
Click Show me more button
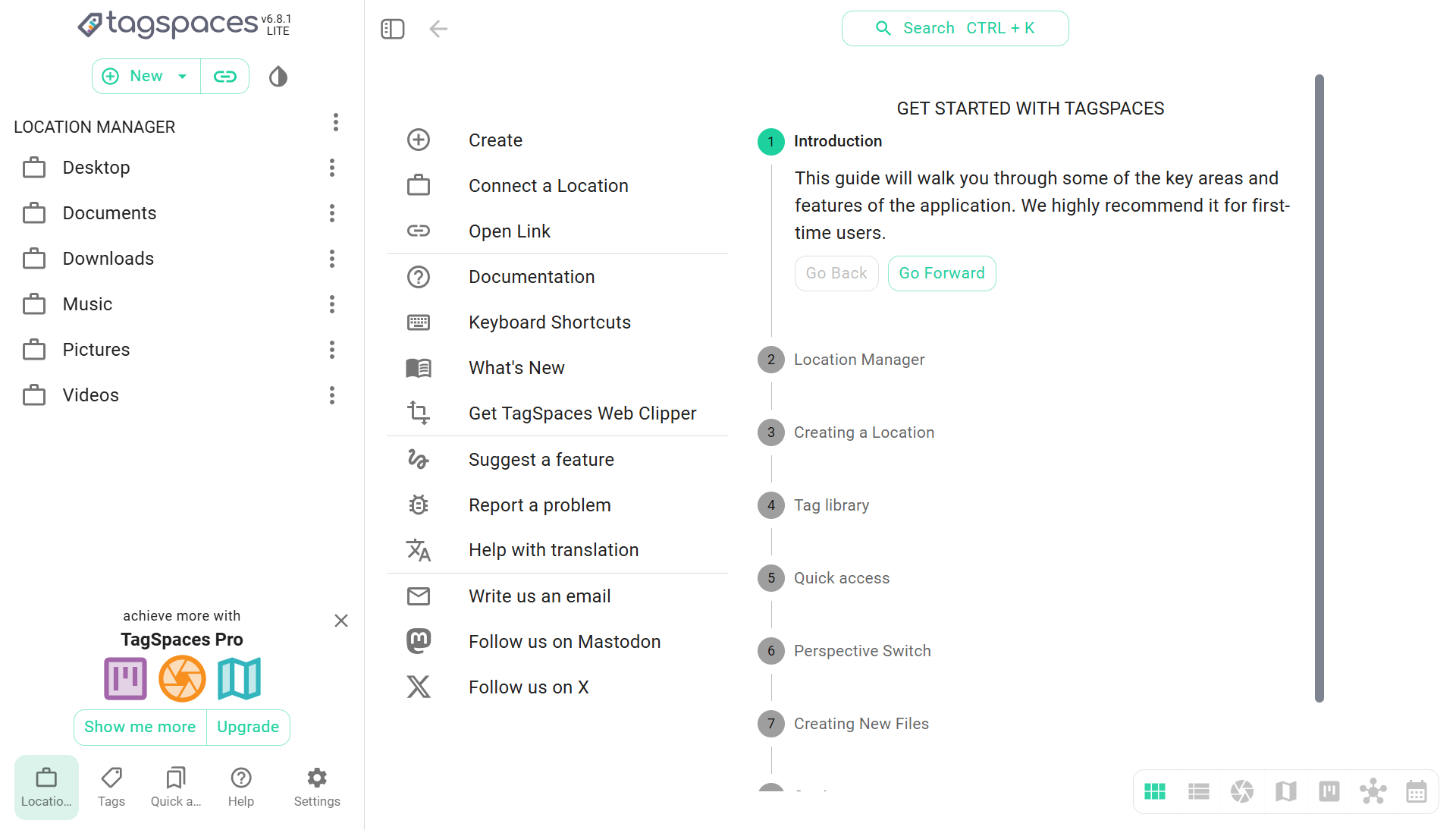pos(140,727)
